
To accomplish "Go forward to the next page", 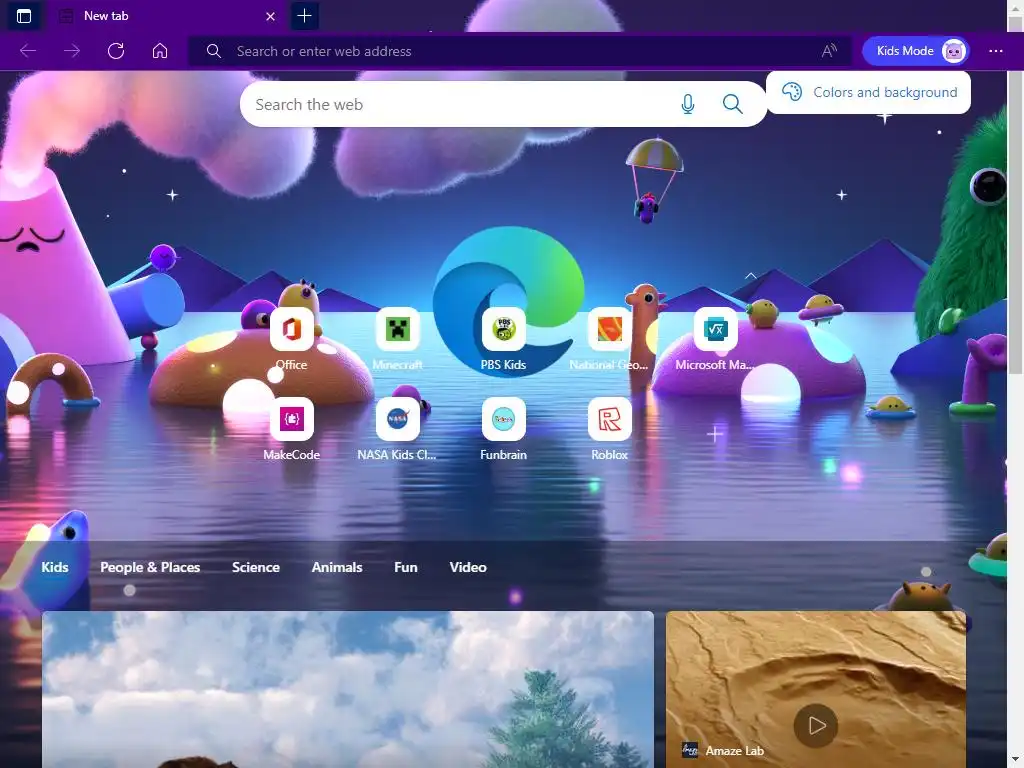I will pyautogui.click(x=72, y=51).
